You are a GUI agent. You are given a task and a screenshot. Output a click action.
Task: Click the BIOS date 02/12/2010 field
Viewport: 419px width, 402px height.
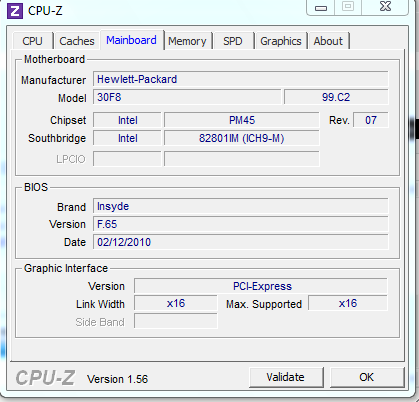point(241,242)
